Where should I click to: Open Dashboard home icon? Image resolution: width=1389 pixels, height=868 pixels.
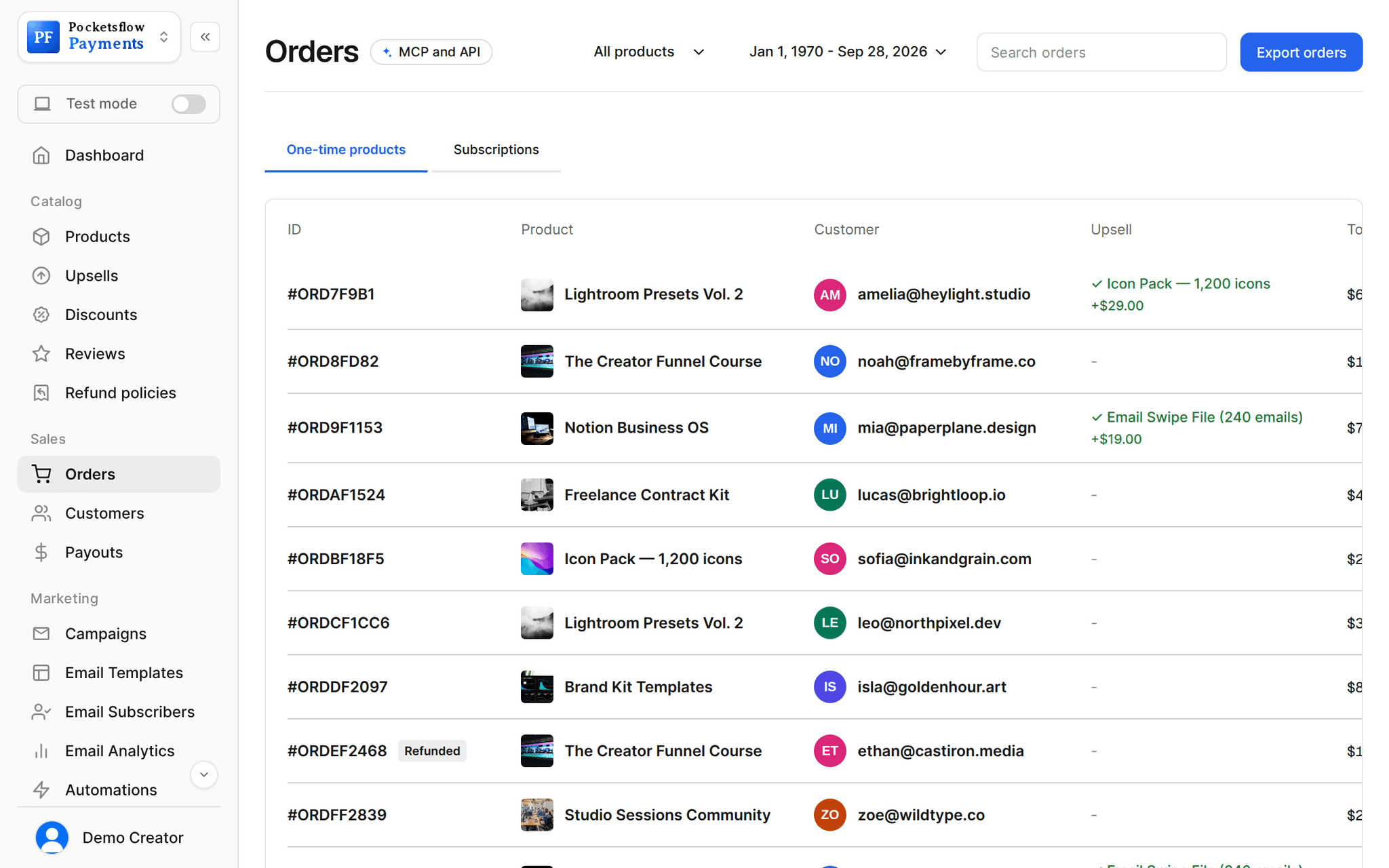tap(41, 155)
